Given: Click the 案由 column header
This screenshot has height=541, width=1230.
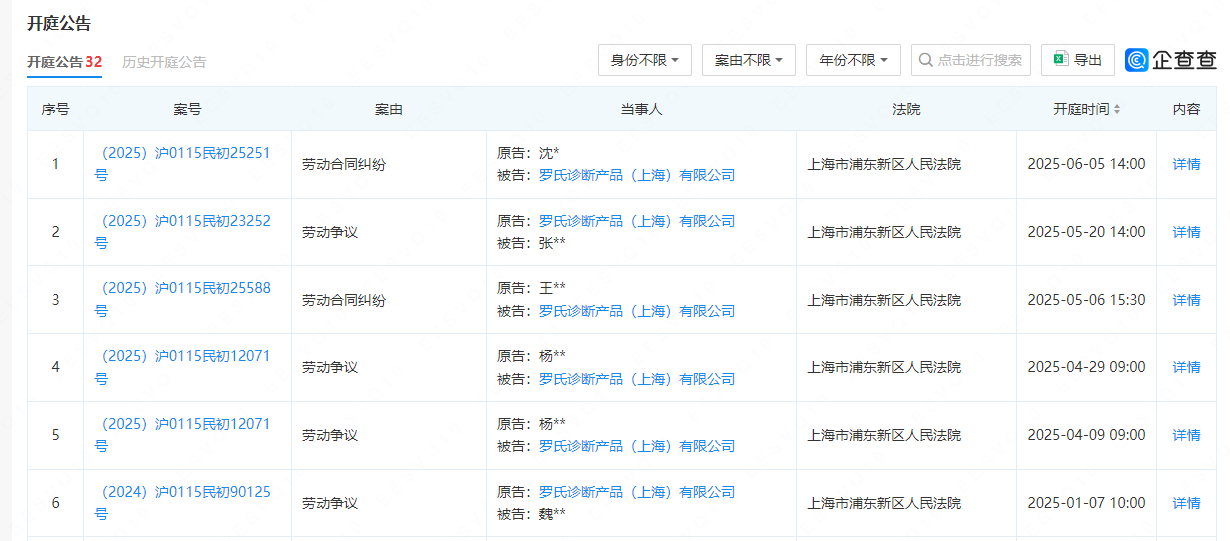Looking at the screenshot, I should click(x=389, y=109).
